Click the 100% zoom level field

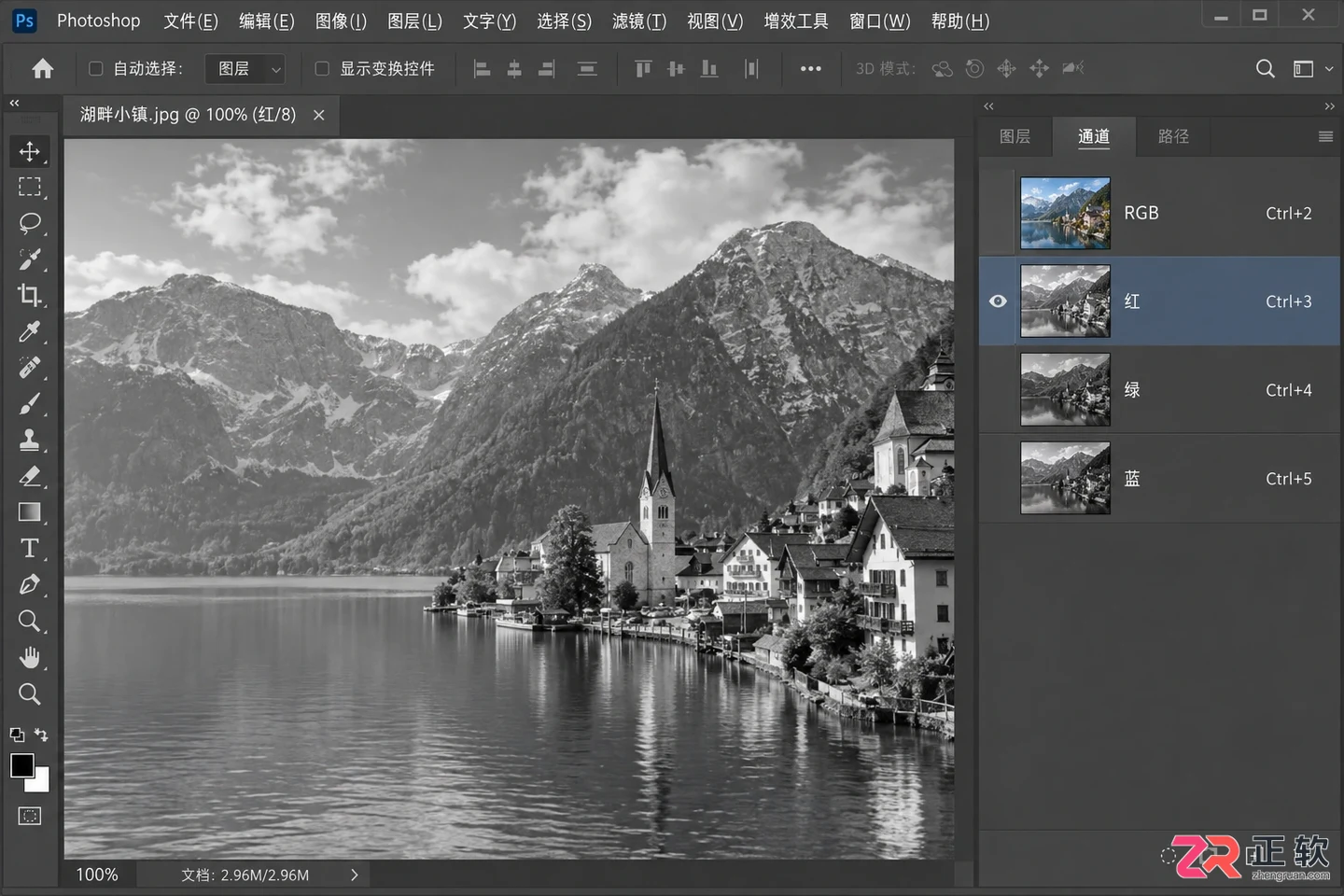pyautogui.click(x=97, y=875)
